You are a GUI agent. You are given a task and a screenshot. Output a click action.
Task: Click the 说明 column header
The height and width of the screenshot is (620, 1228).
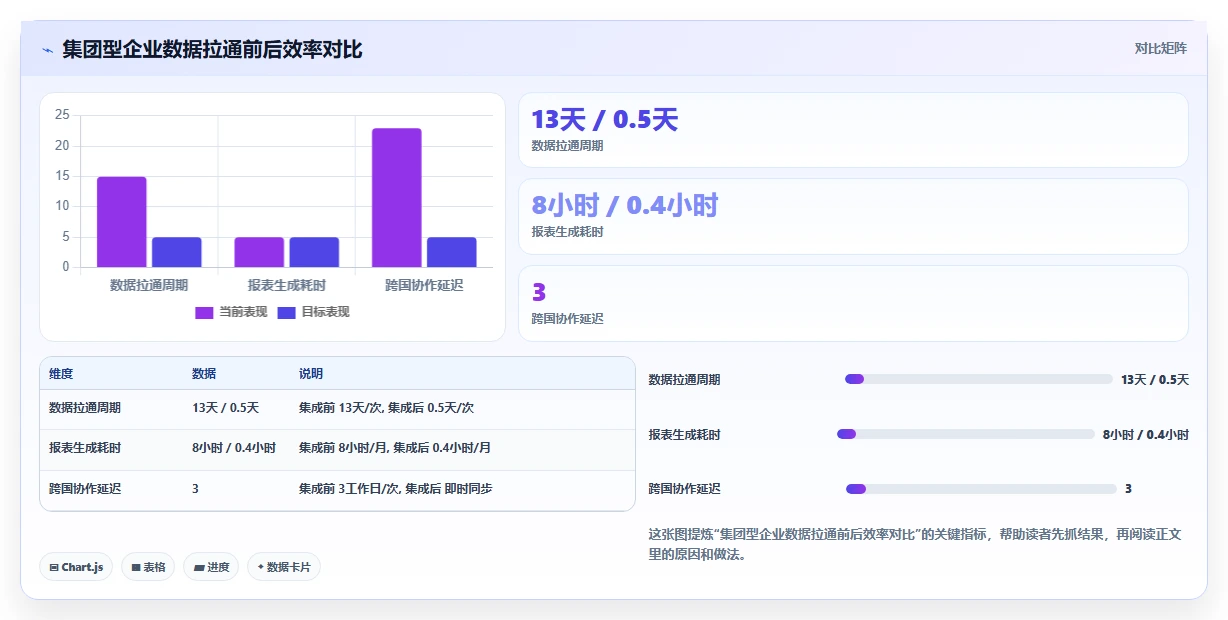click(x=311, y=374)
